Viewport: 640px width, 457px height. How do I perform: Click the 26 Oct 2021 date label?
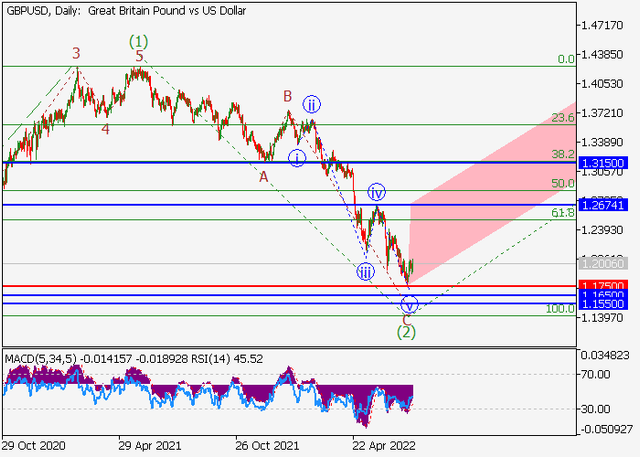(x=267, y=446)
